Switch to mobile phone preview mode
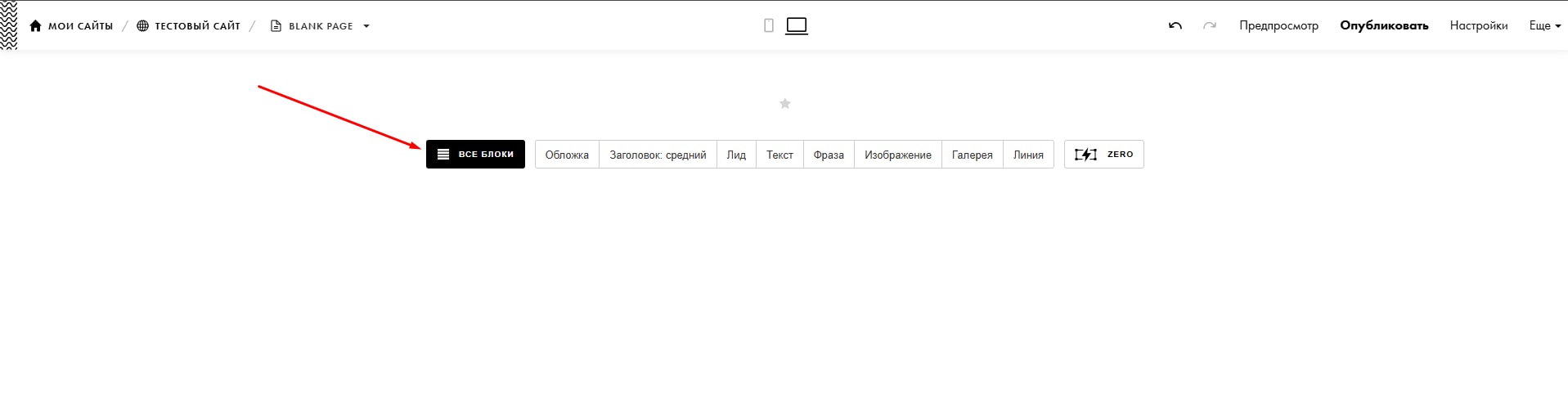1568x409 pixels. click(769, 26)
